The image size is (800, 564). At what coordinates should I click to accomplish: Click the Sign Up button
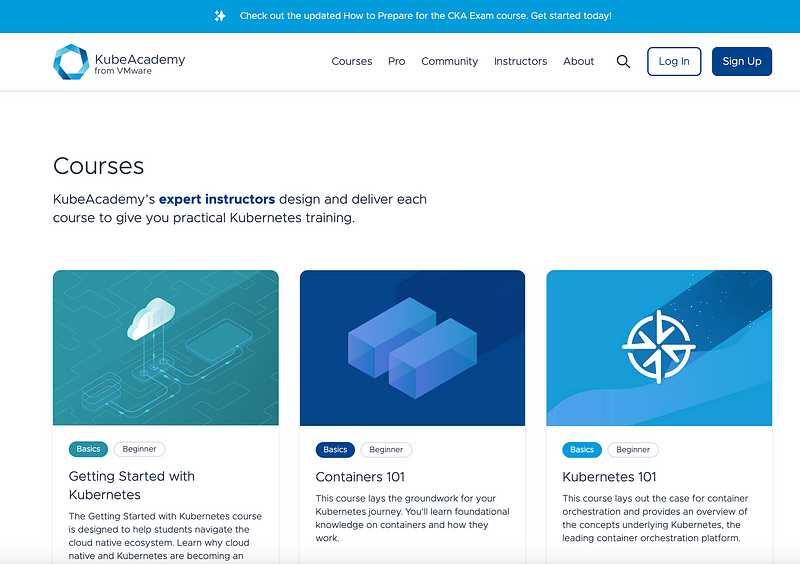742,61
